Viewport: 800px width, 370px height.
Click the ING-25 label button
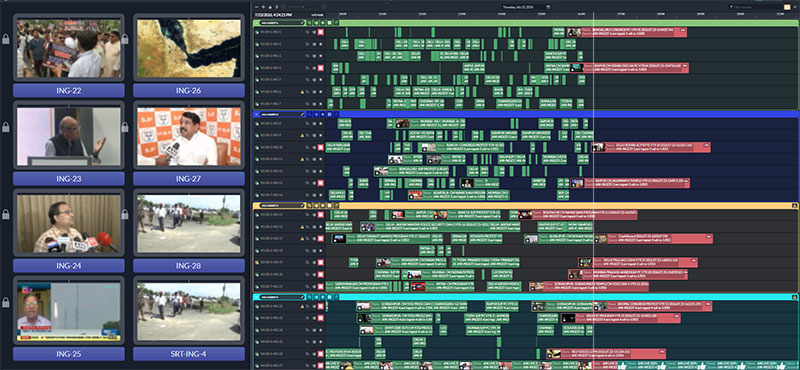pos(69,354)
